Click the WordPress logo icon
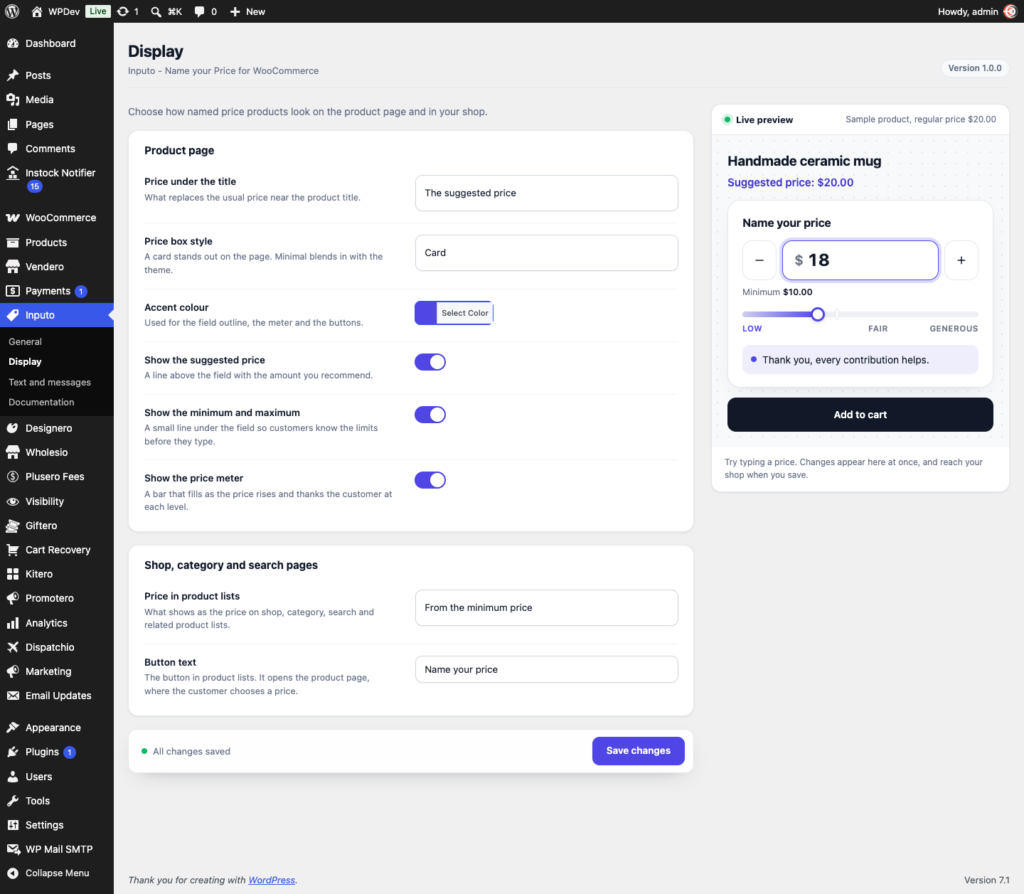 [12, 11]
